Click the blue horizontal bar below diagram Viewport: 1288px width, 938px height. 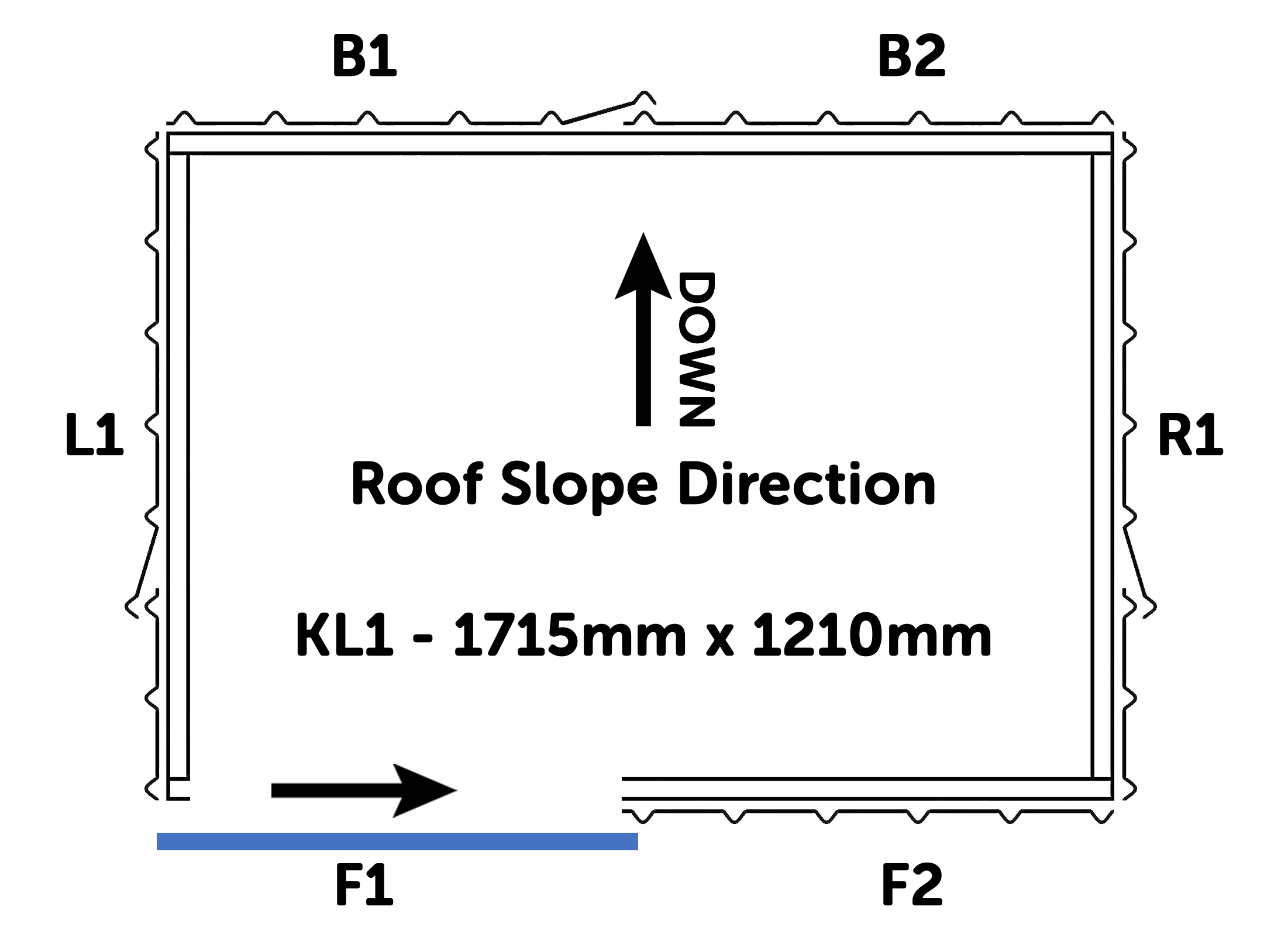pos(397,842)
